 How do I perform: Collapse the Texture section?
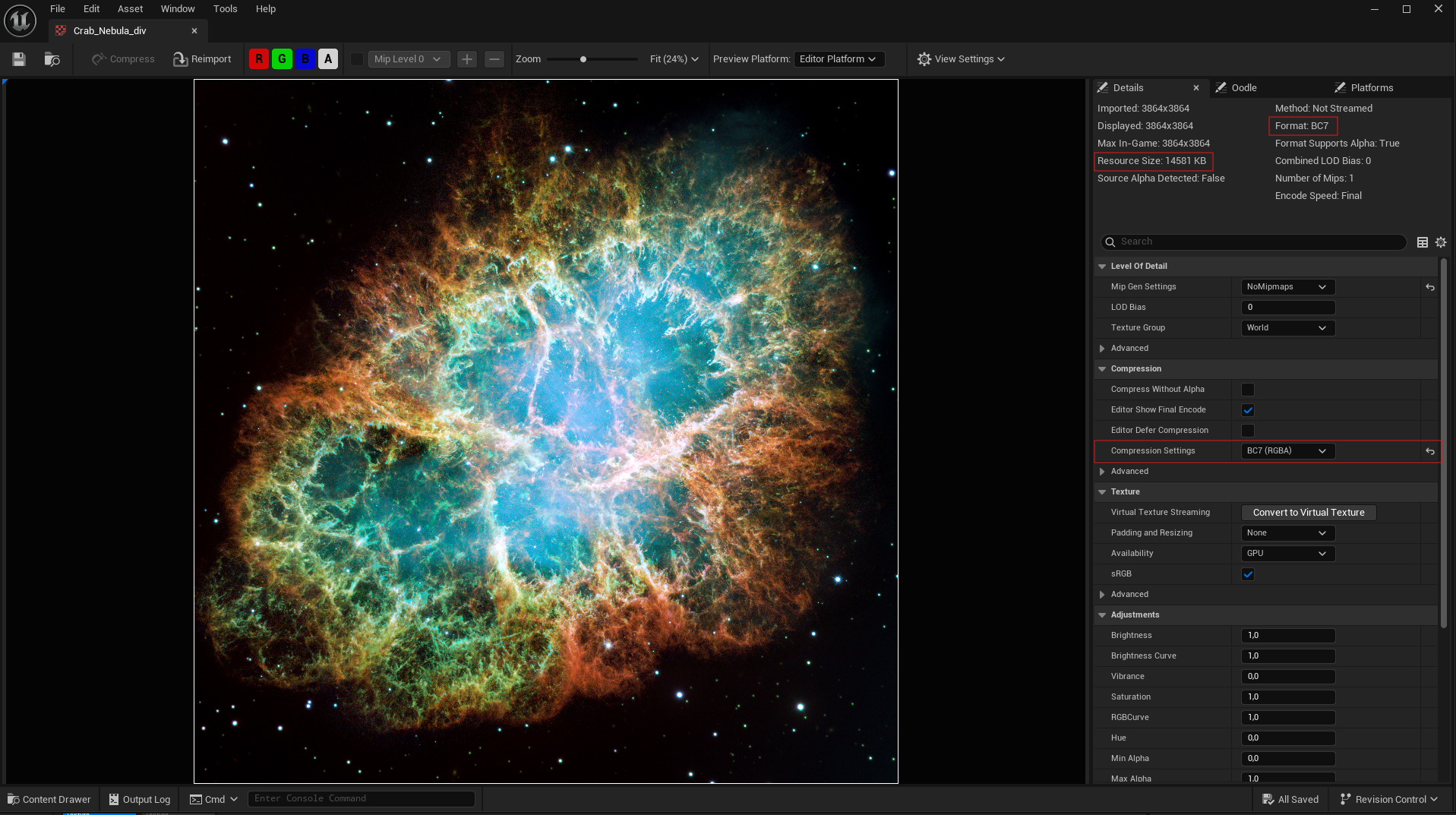pos(1102,492)
